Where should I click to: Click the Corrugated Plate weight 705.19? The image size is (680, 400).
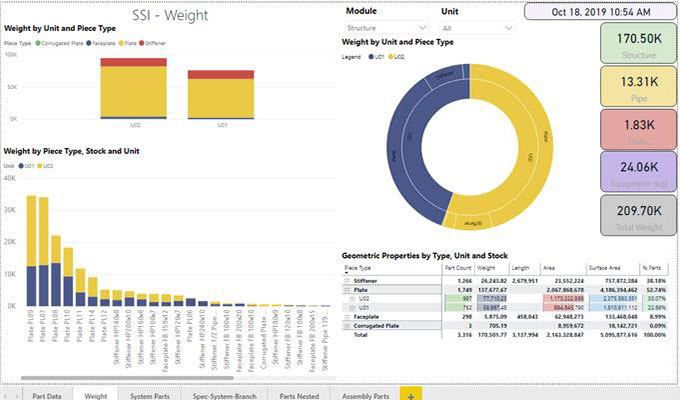pyautogui.click(x=497, y=326)
